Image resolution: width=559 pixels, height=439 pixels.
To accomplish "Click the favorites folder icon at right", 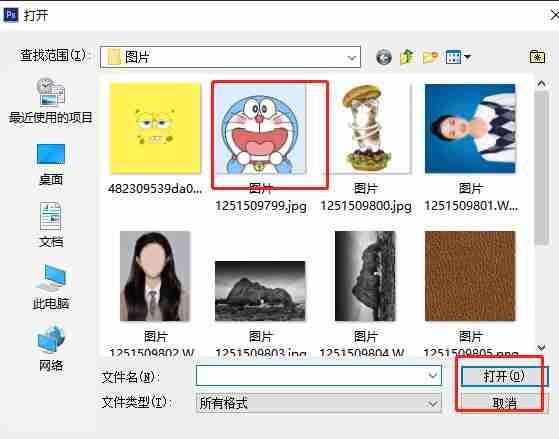I will 537,57.
